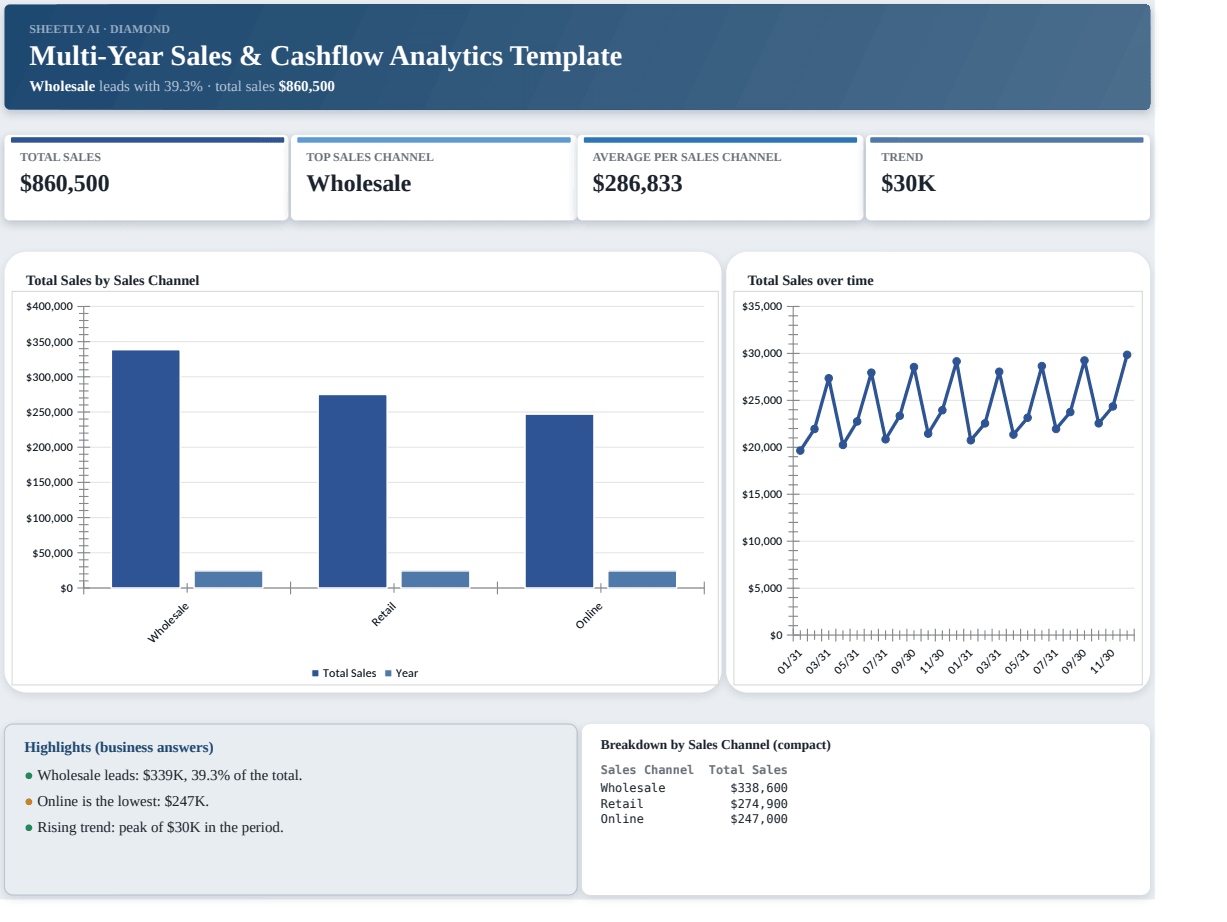
Task: Click the TOTAL SALES card value $860,500
Action: [x=65, y=184]
